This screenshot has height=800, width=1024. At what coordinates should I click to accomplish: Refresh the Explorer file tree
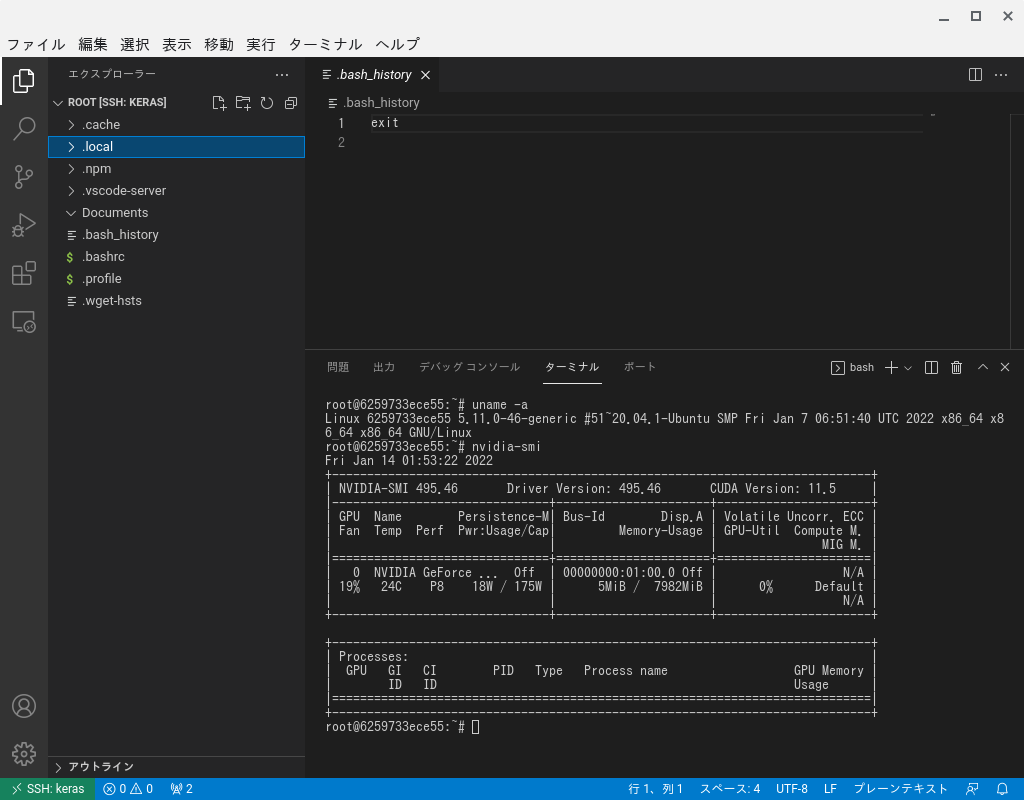pyautogui.click(x=267, y=102)
